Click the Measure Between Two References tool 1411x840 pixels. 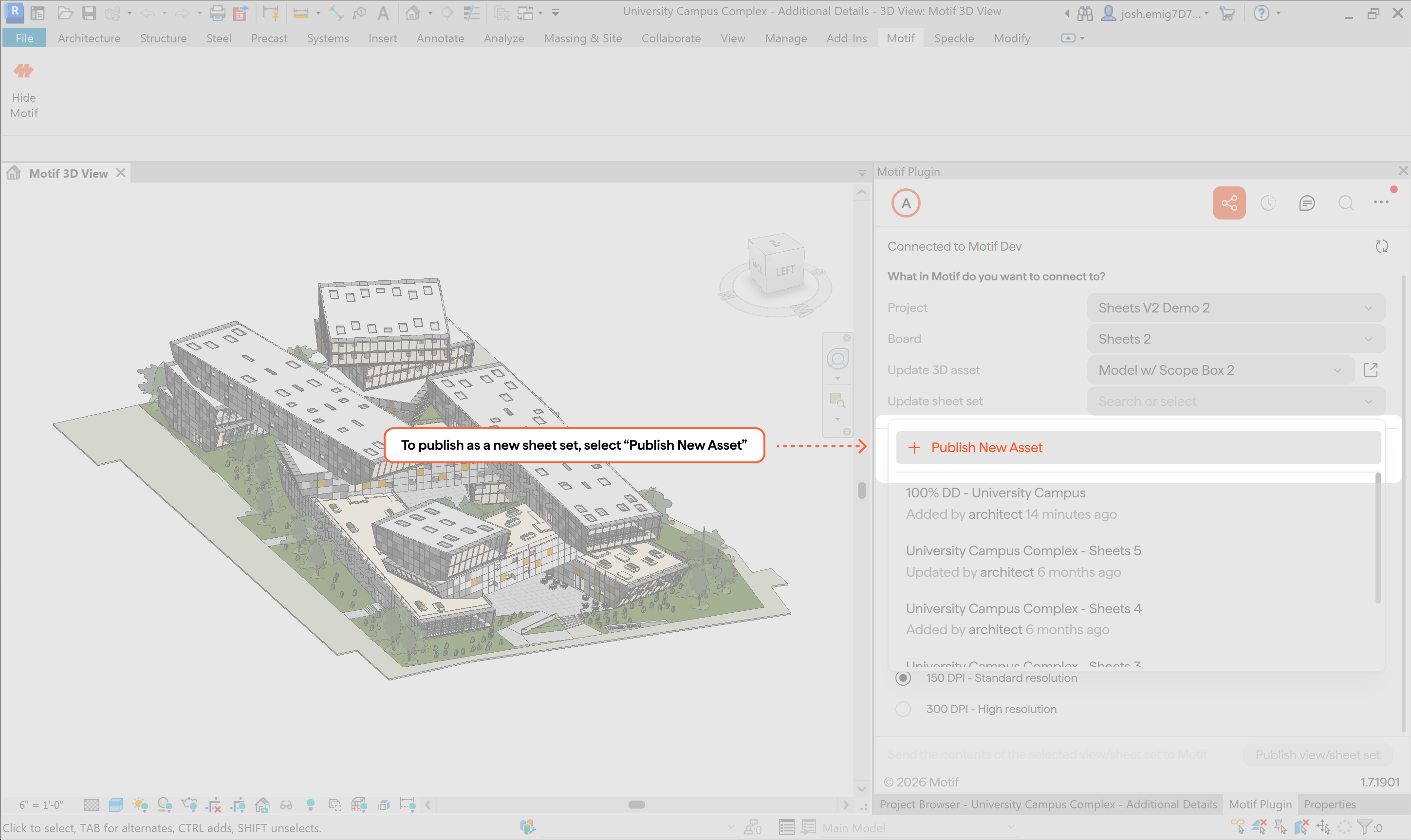301,13
